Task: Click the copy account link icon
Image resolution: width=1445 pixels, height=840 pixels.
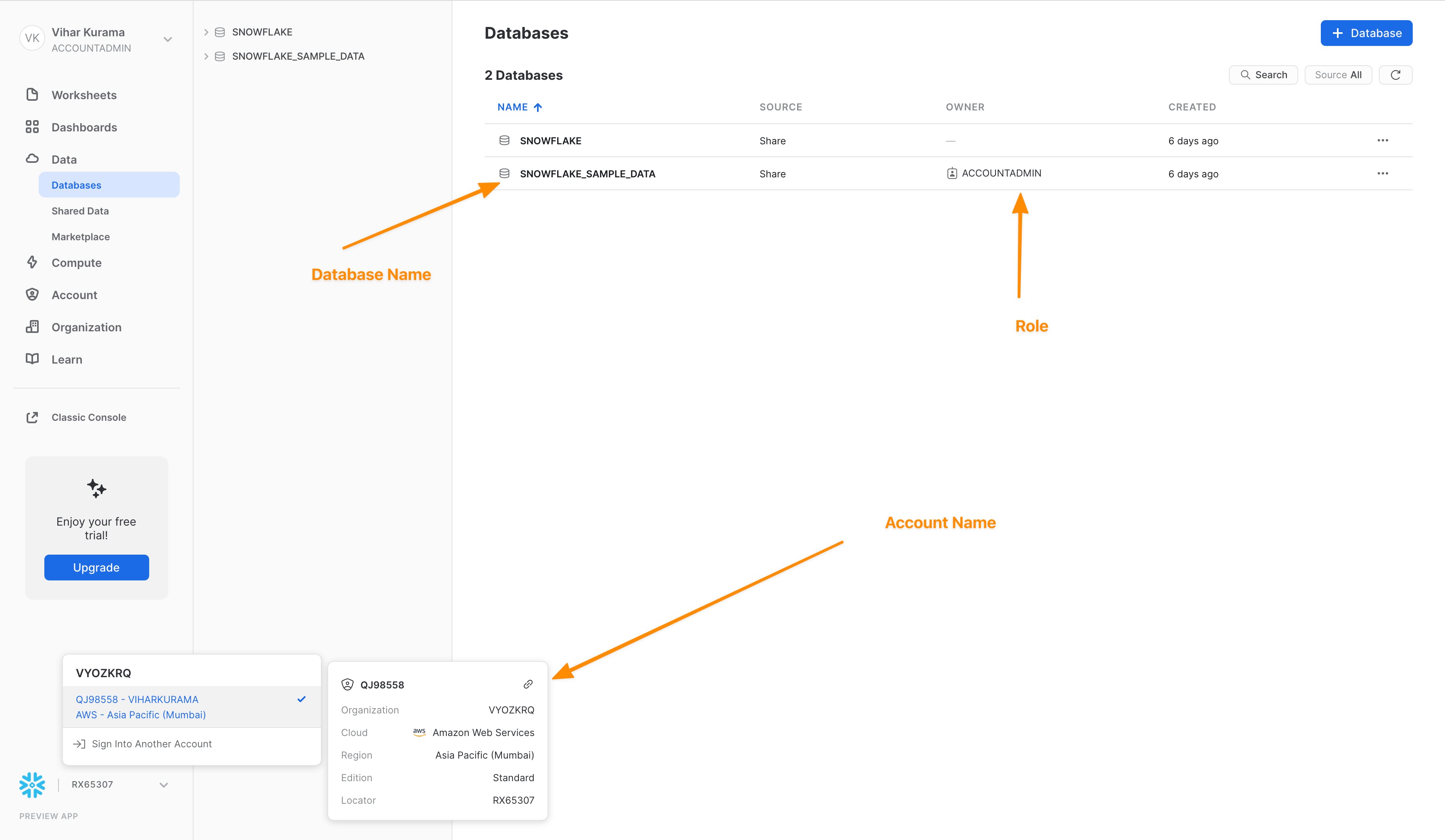Action: click(x=528, y=684)
